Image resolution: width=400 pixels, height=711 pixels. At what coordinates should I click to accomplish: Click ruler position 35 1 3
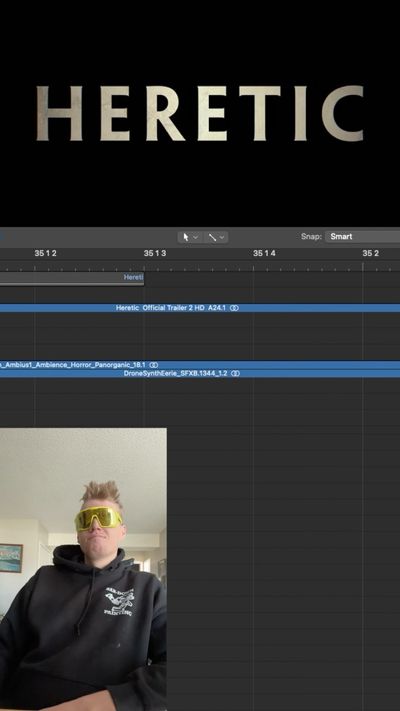click(155, 253)
